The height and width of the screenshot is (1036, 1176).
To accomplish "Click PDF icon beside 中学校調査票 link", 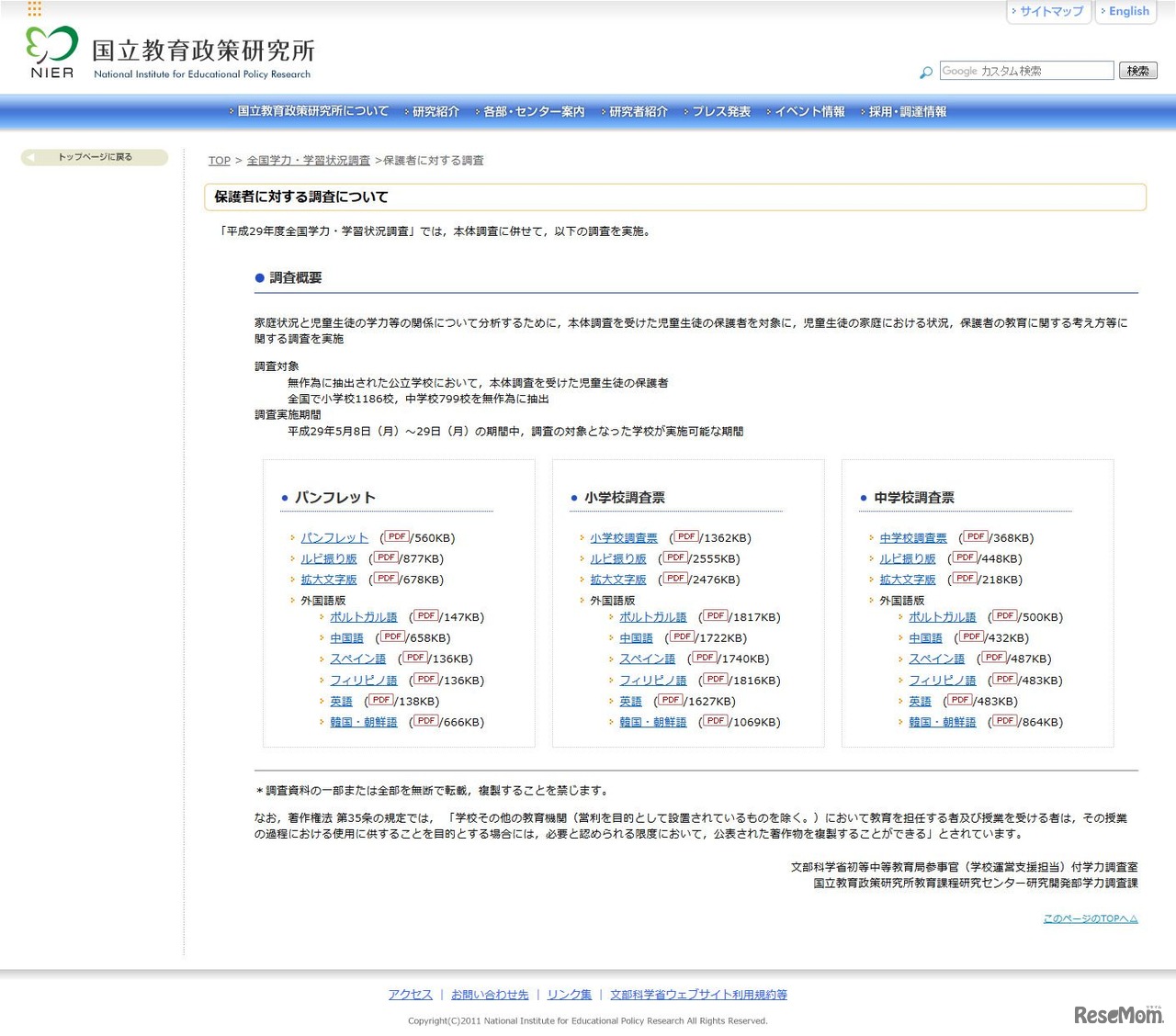I will coord(976,537).
